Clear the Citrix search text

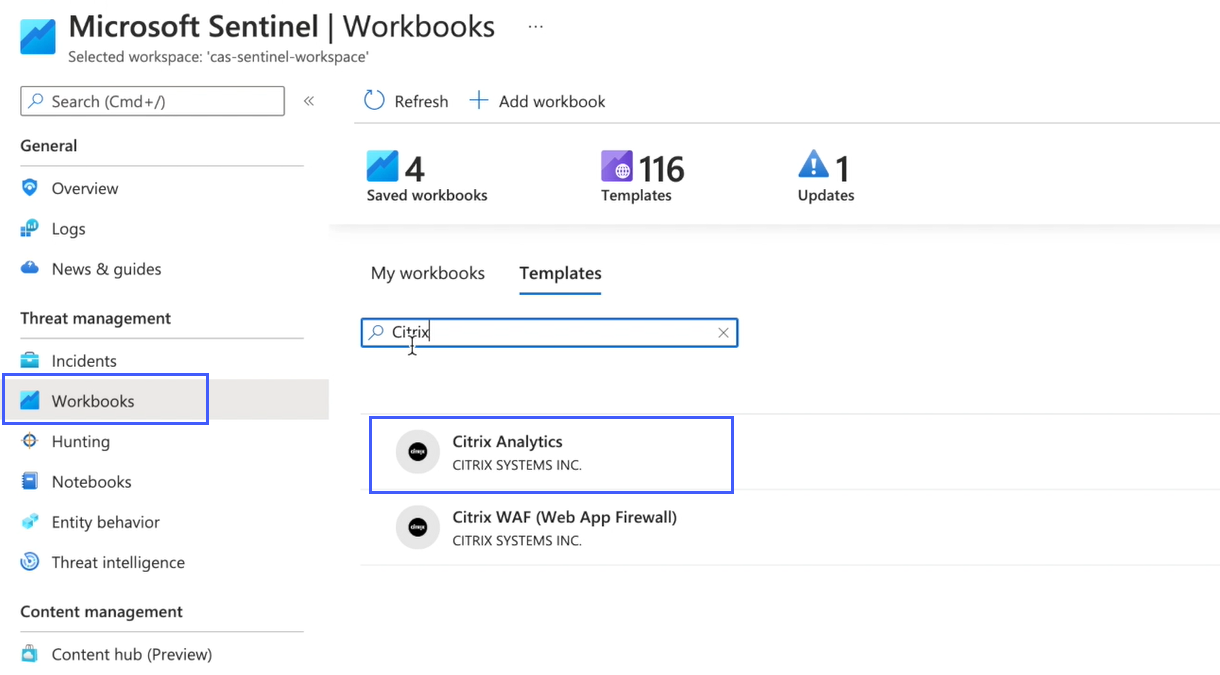point(723,333)
